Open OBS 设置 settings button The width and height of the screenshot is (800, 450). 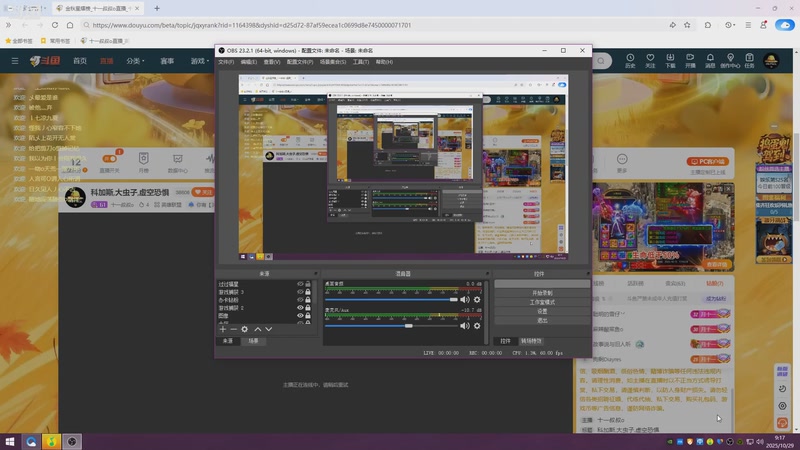[542, 311]
